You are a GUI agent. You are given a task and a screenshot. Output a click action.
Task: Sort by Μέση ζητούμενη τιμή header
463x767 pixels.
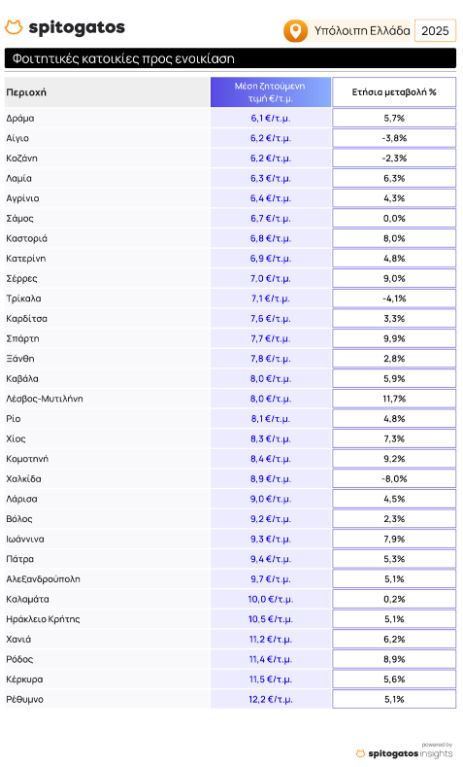[x=270, y=92]
